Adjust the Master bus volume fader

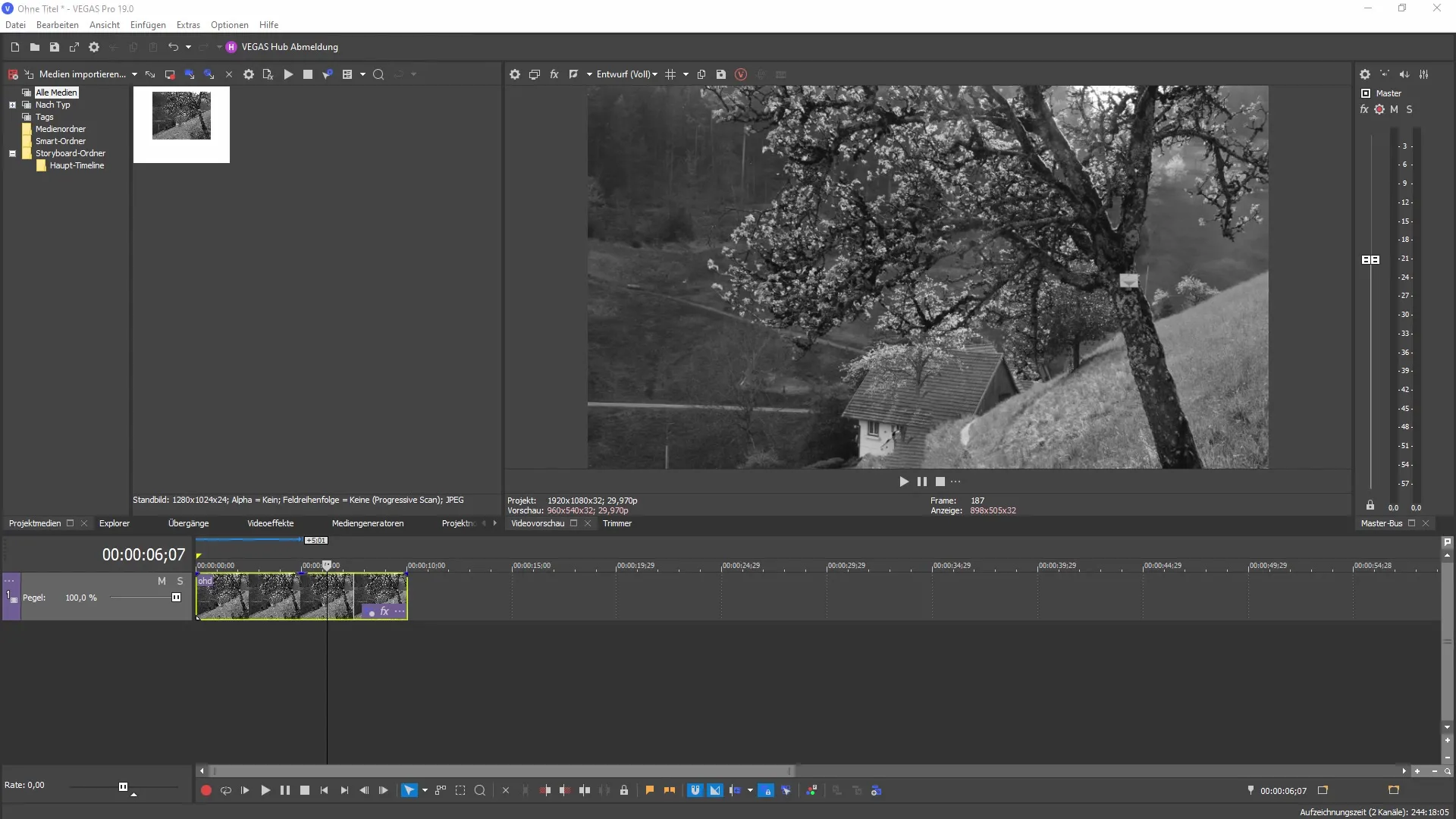point(1370,259)
